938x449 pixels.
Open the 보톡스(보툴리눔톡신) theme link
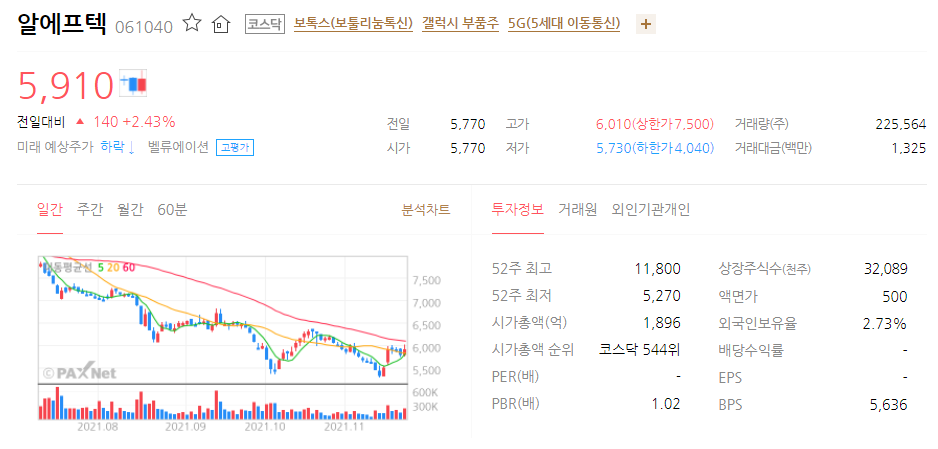point(354,24)
